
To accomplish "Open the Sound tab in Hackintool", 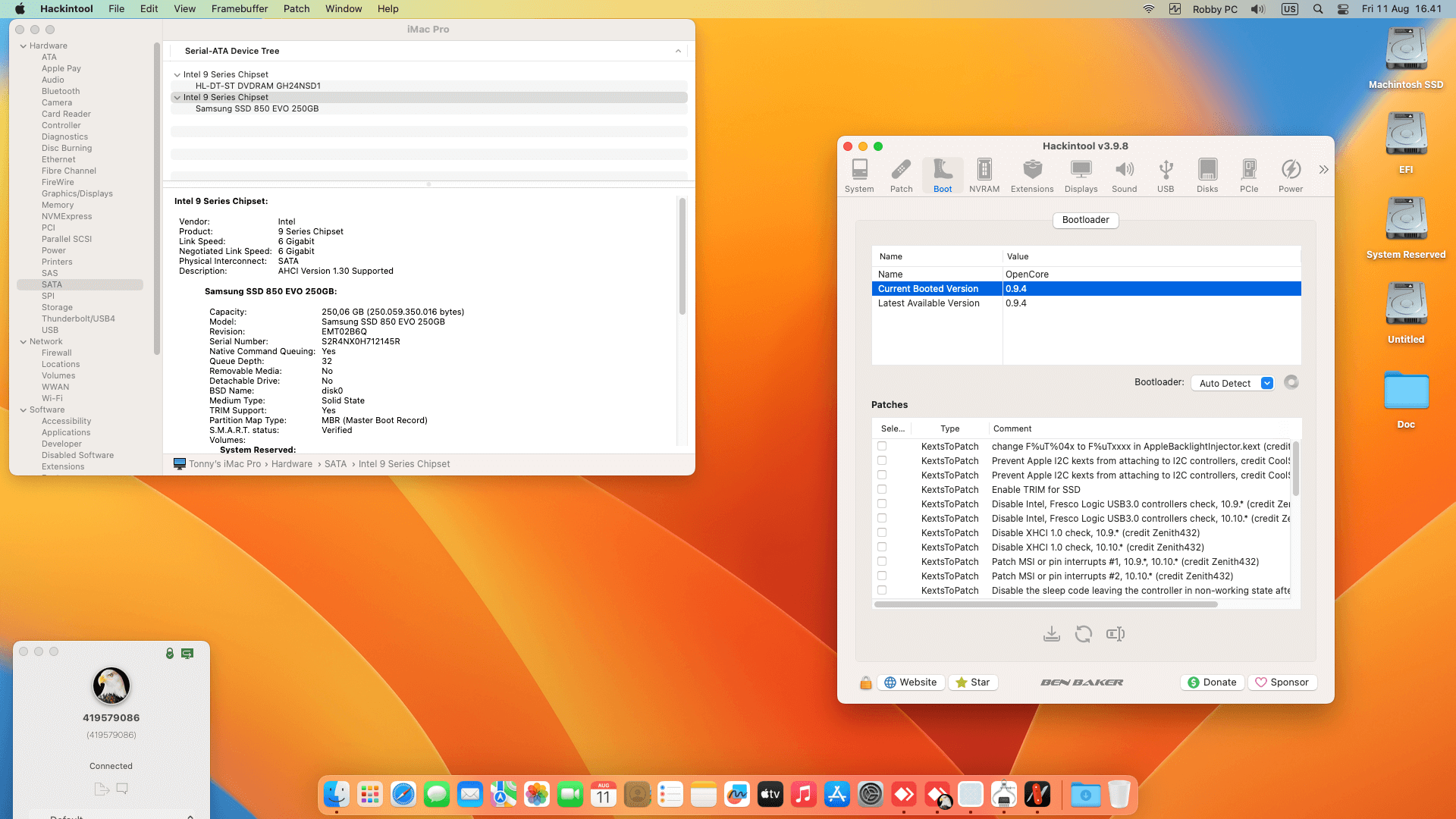I will point(1124,175).
